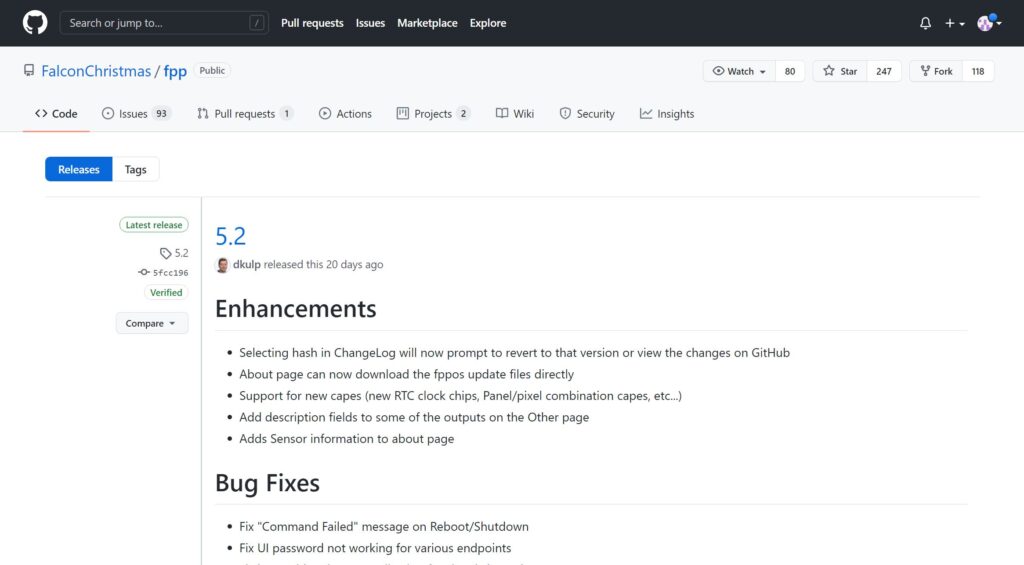Expand the plus create-new menu
This screenshot has height=565, width=1024.
(x=955, y=23)
